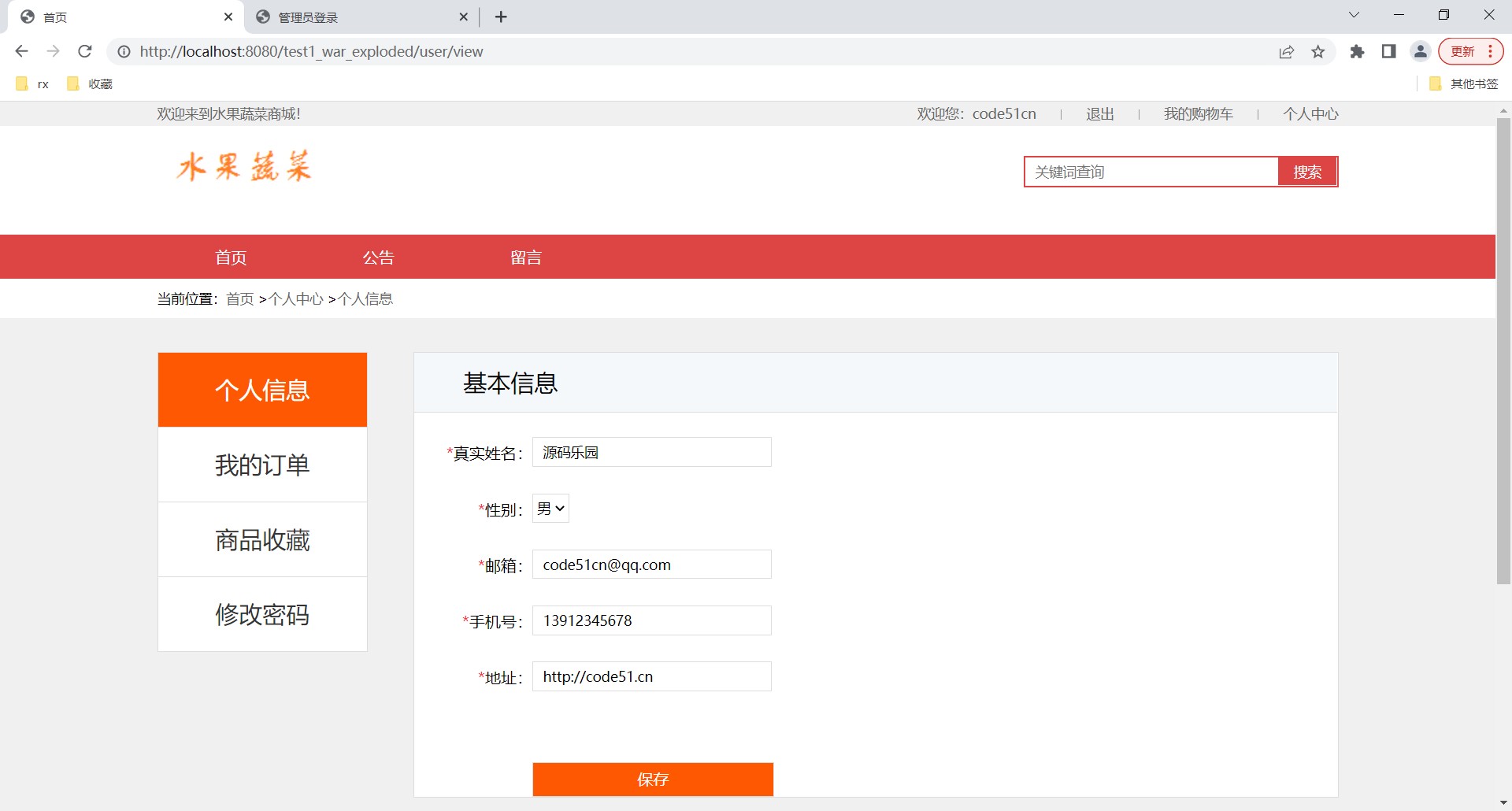Open 我的订单 in the side menu
Viewport: 1512px width, 811px height.
coord(262,465)
